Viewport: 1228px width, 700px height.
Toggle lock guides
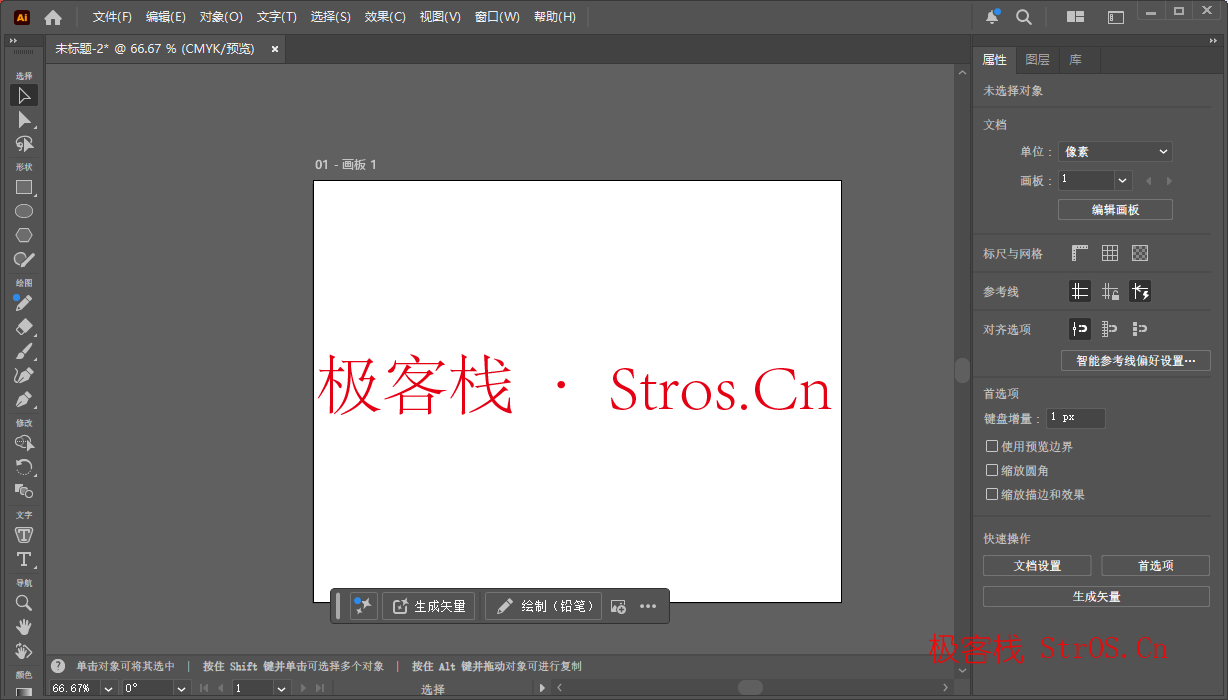(1110, 292)
